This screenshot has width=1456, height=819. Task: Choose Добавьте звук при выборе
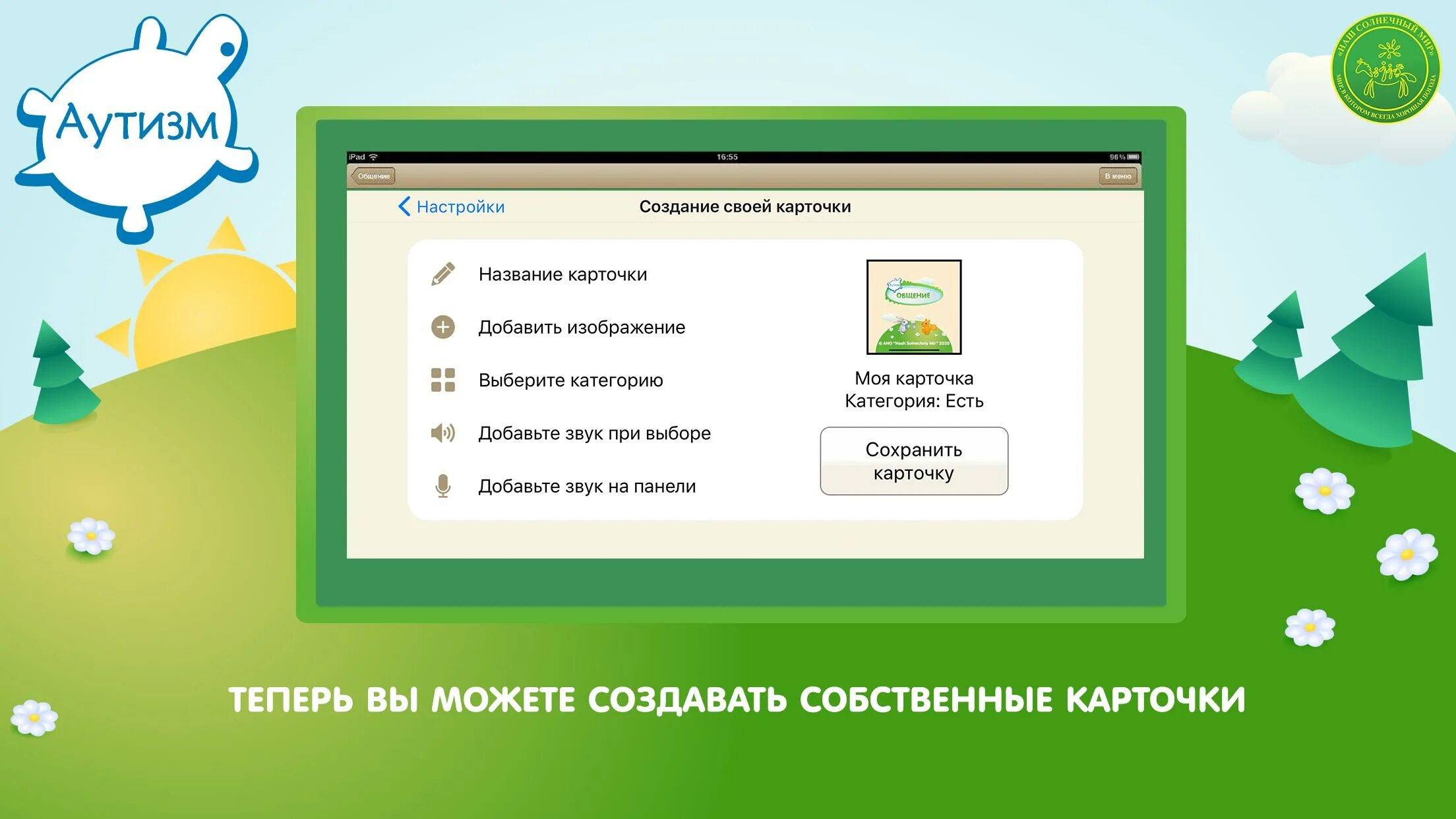click(x=594, y=433)
